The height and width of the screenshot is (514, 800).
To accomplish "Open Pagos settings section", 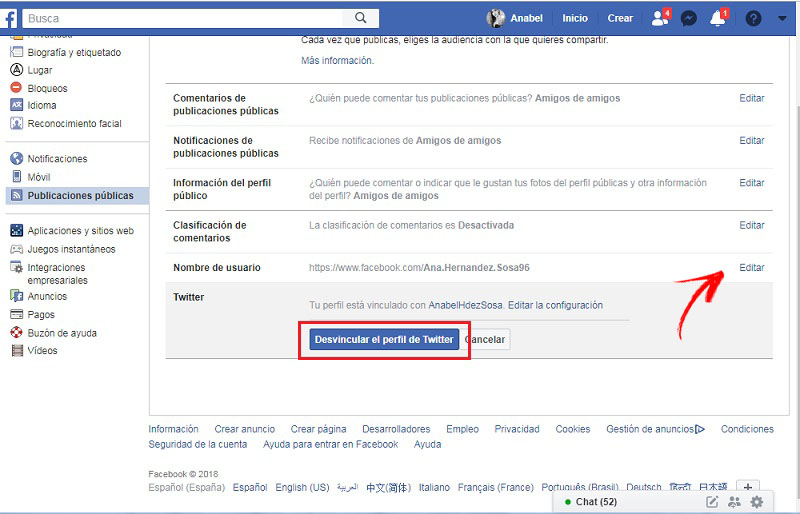I will point(41,314).
